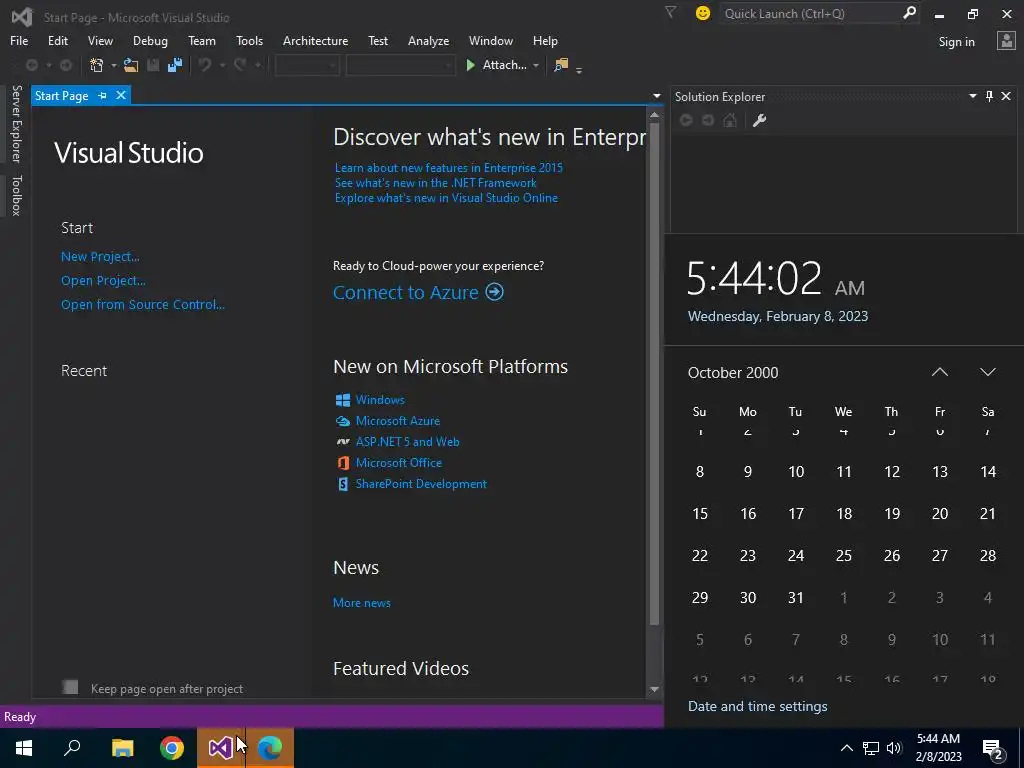Click the pin icon on Start Page tab

coord(103,95)
